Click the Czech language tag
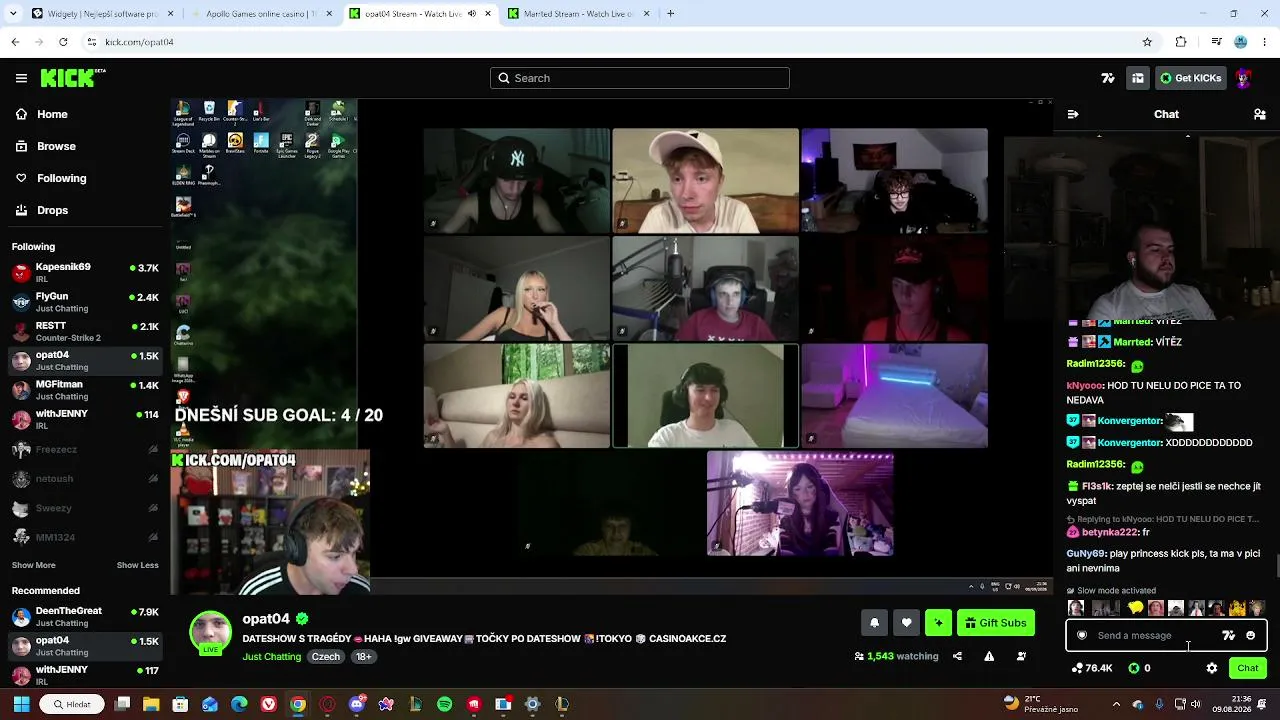The width and height of the screenshot is (1280, 720). tap(326, 657)
